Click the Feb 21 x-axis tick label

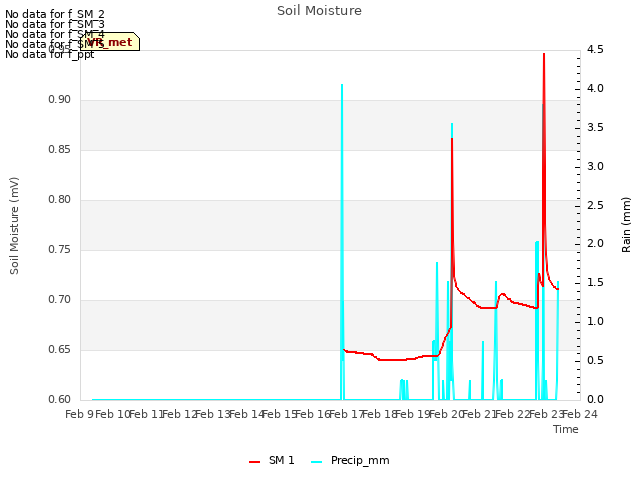point(480,414)
